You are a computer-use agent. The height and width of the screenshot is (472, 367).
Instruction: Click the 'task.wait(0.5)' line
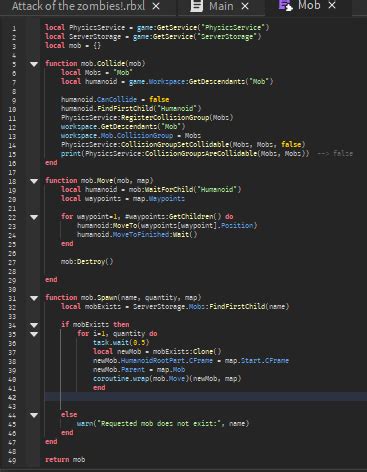(121, 343)
